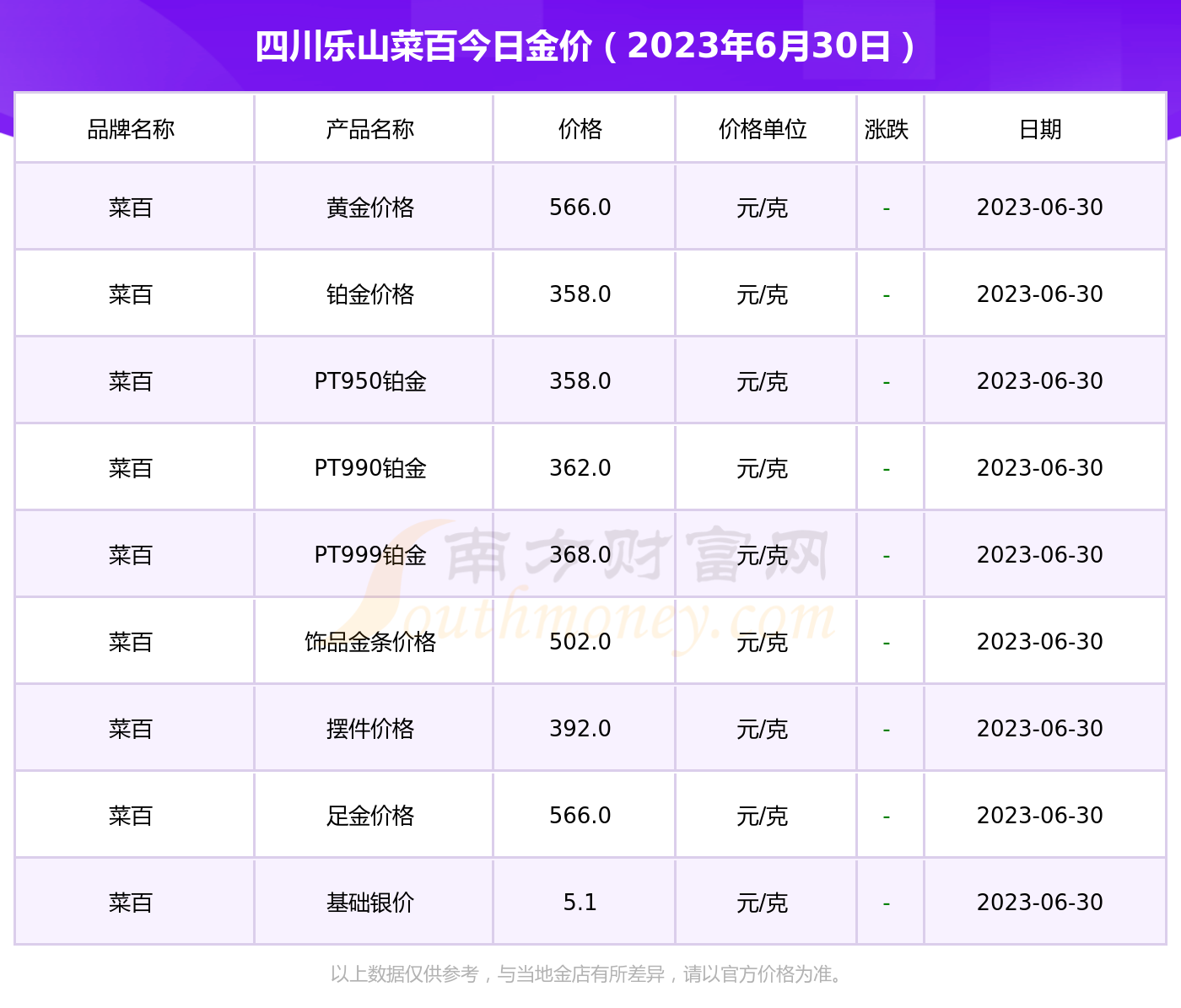Image resolution: width=1181 pixels, height=1008 pixels.
Task: Click 菜百 brand in 黄金价格 row
Action: click(x=131, y=208)
